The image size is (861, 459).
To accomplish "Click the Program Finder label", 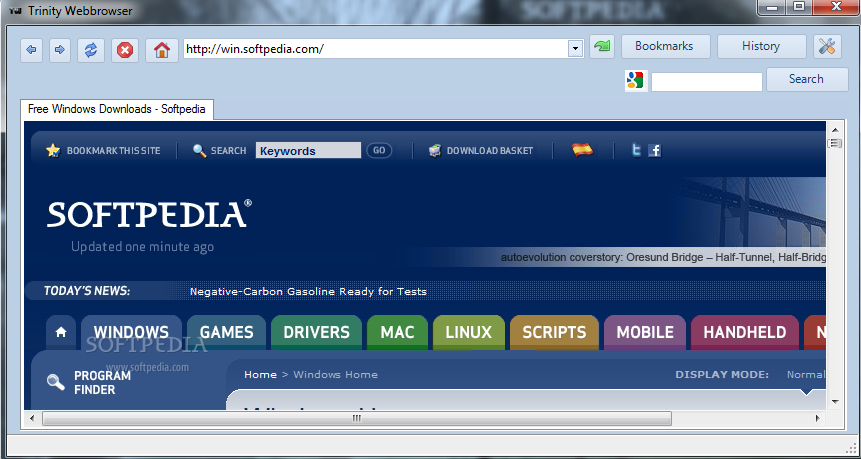I will pos(102,383).
